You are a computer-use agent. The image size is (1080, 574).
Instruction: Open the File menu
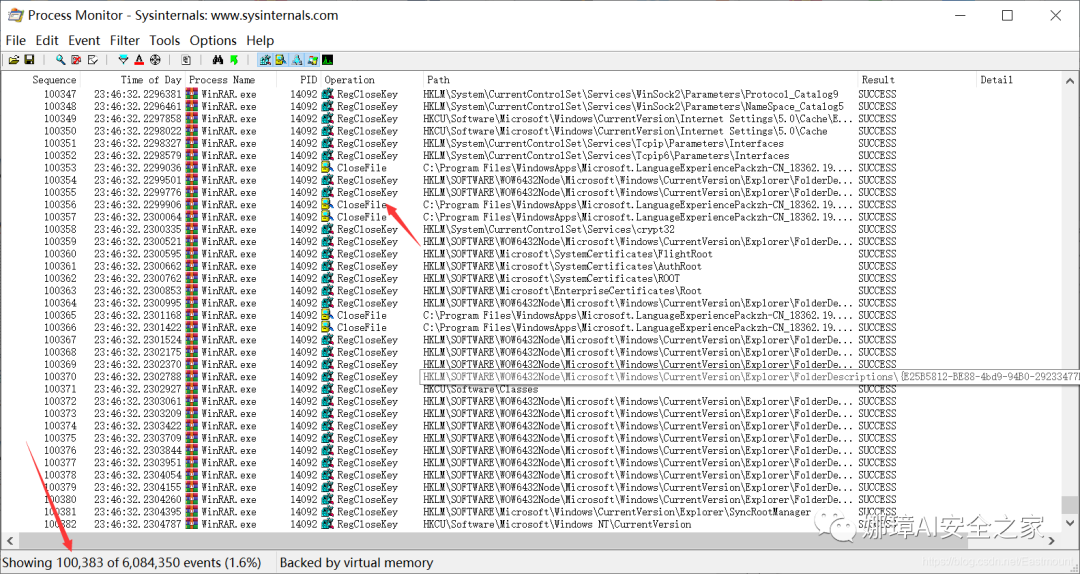[x=16, y=41]
